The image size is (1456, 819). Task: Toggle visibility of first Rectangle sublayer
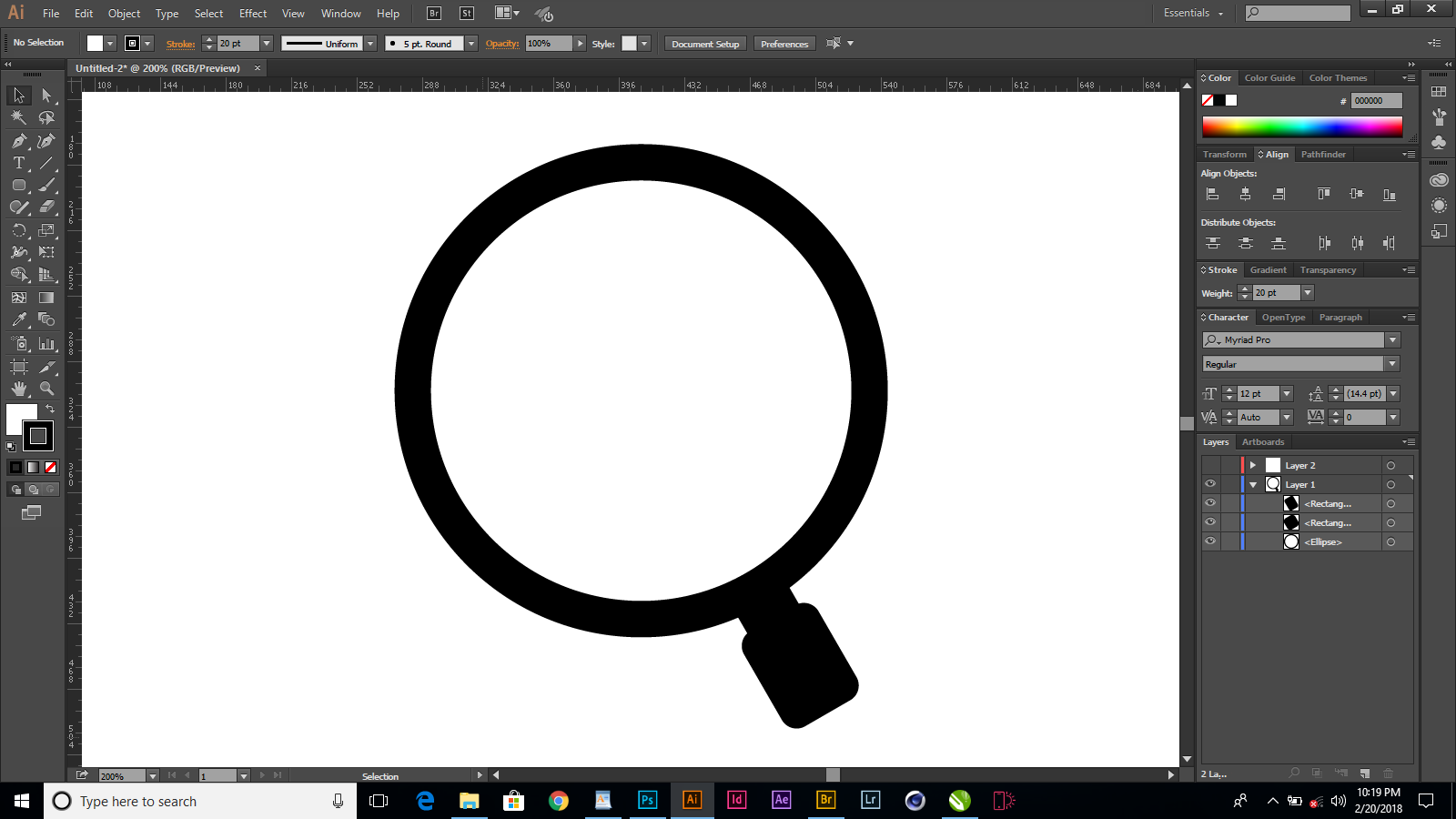[x=1210, y=503]
